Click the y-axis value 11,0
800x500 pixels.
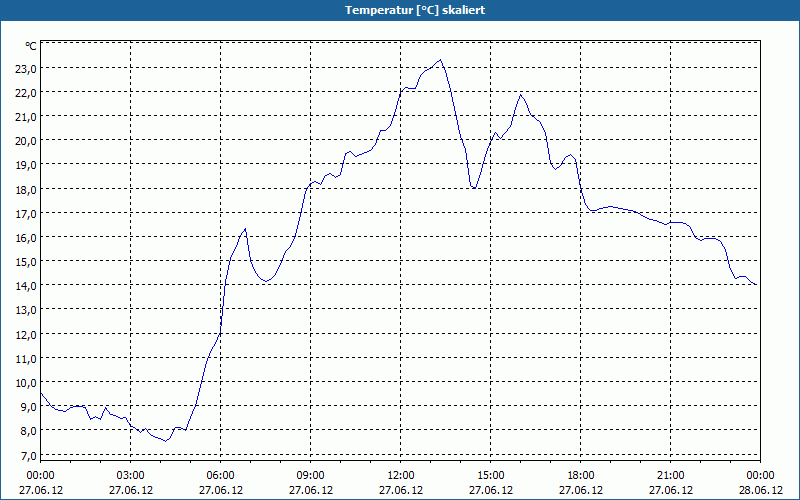(x=26, y=358)
